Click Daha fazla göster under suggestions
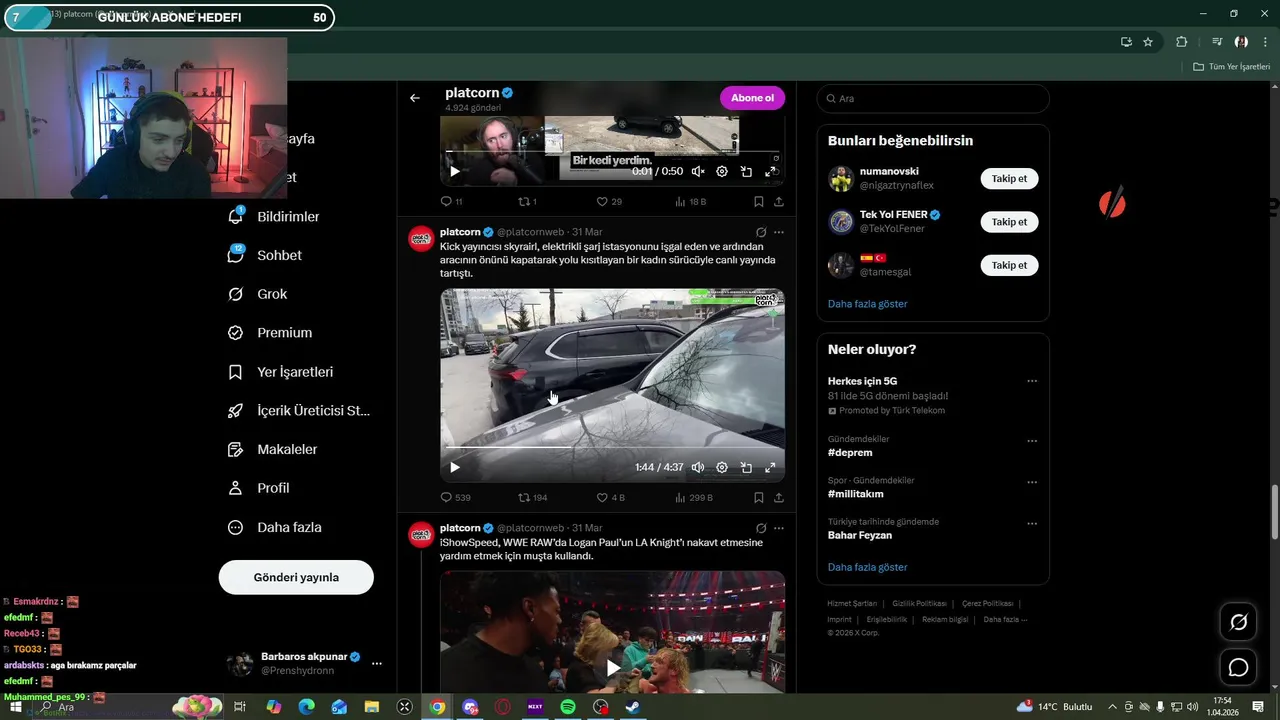 [868, 303]
